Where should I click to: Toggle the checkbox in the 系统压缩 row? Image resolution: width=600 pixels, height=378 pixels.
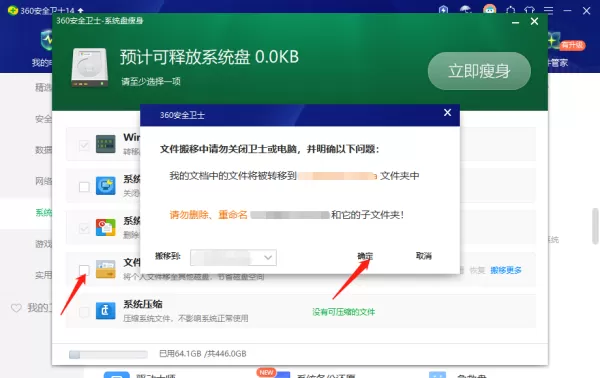[x=84, y=312]
